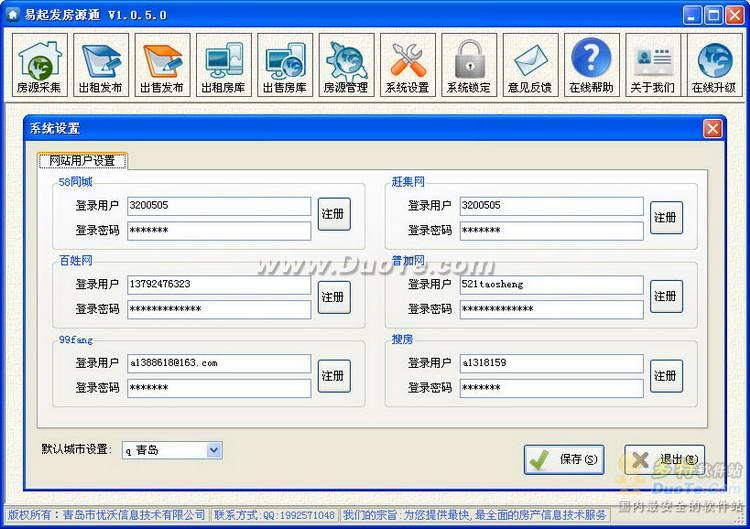Open 系统设置 wrench toolbar icon
750x529 pixels.
(x=408, y=66)
